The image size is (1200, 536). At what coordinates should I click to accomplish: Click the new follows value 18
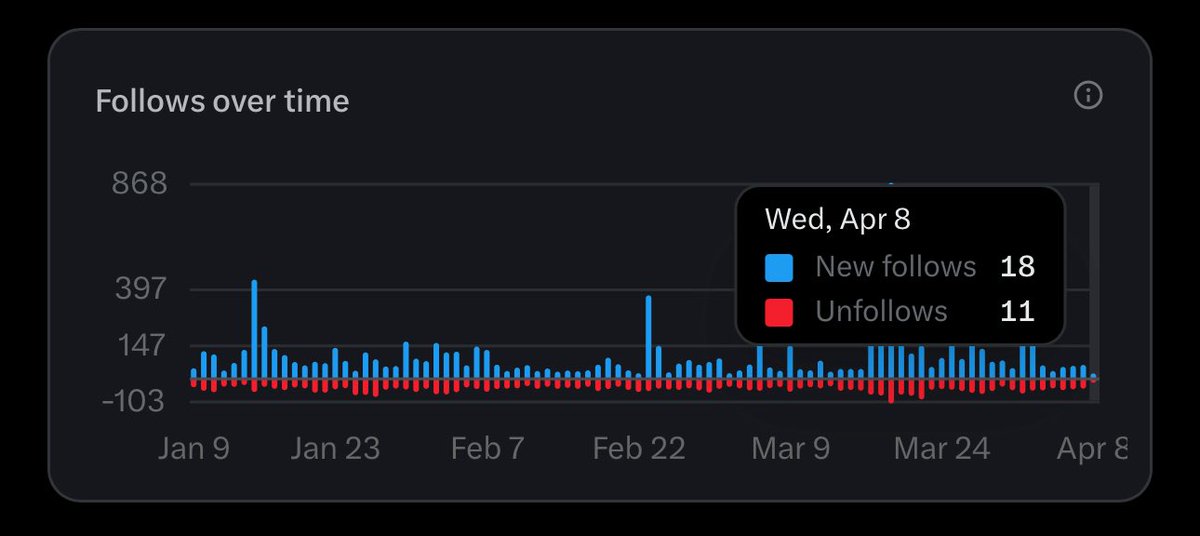tap(1017, 267)
